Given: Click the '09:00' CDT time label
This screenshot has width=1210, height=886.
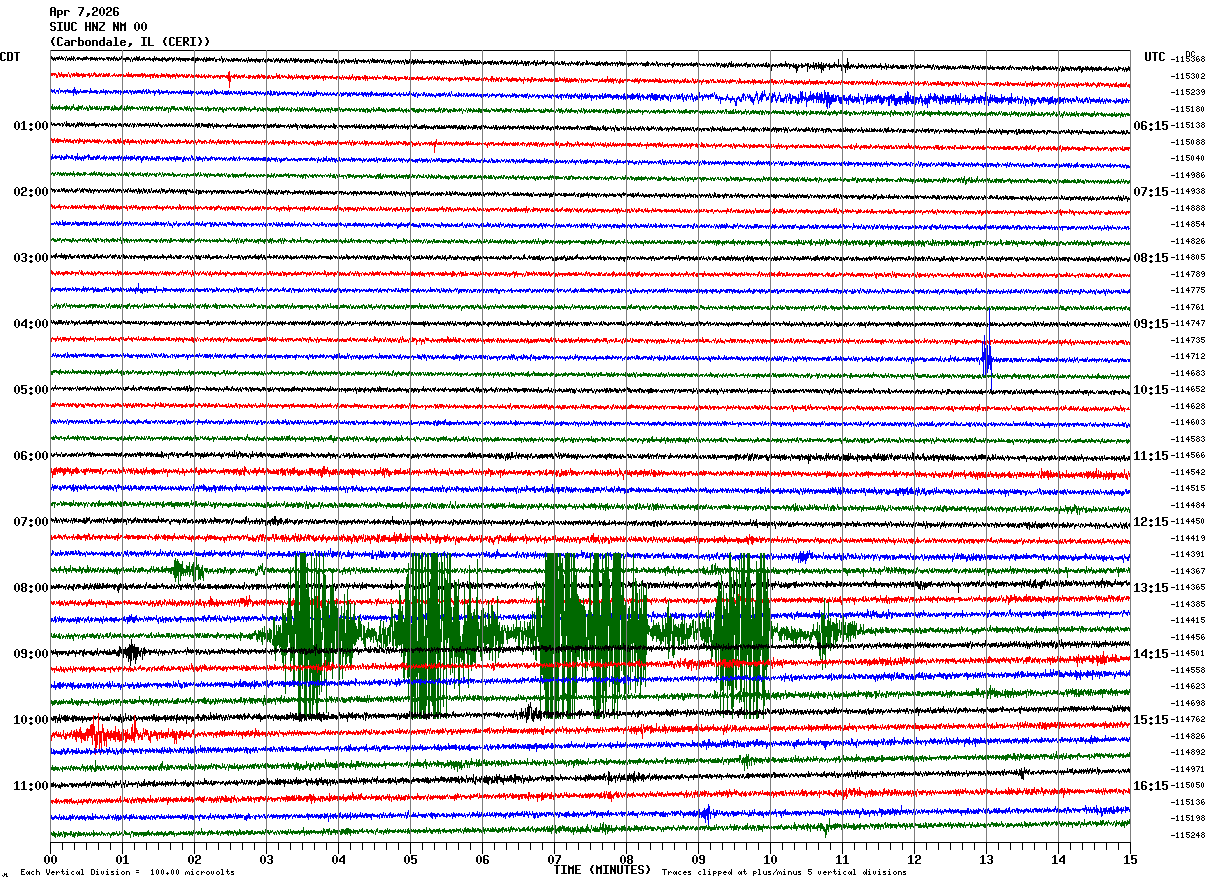Looking at the screenshot, I should point(31,654).
